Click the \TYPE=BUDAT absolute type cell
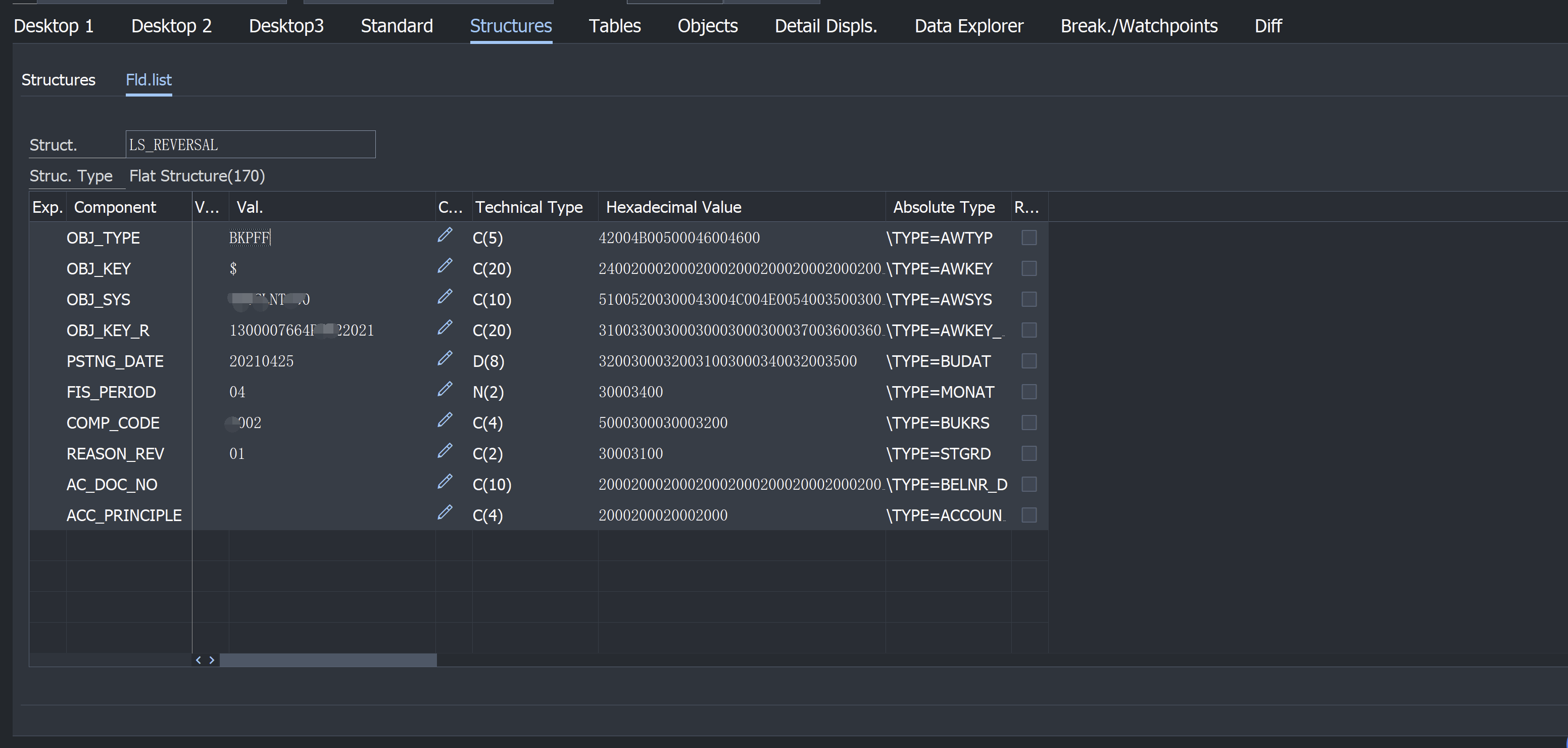The width and height of the screenshot is (1568, 748). click(938, 361)
